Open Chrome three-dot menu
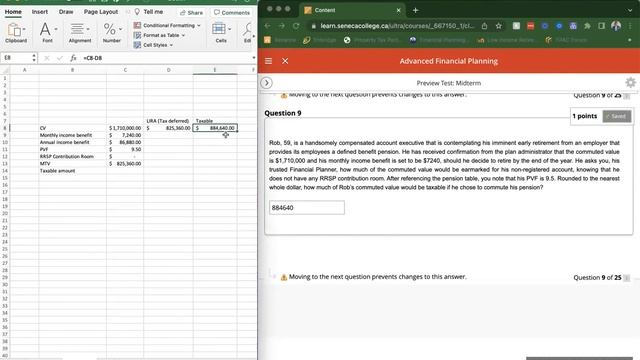The width and height of the screenshot is (640, 360). pyautogui.click(x=631, y=26)
